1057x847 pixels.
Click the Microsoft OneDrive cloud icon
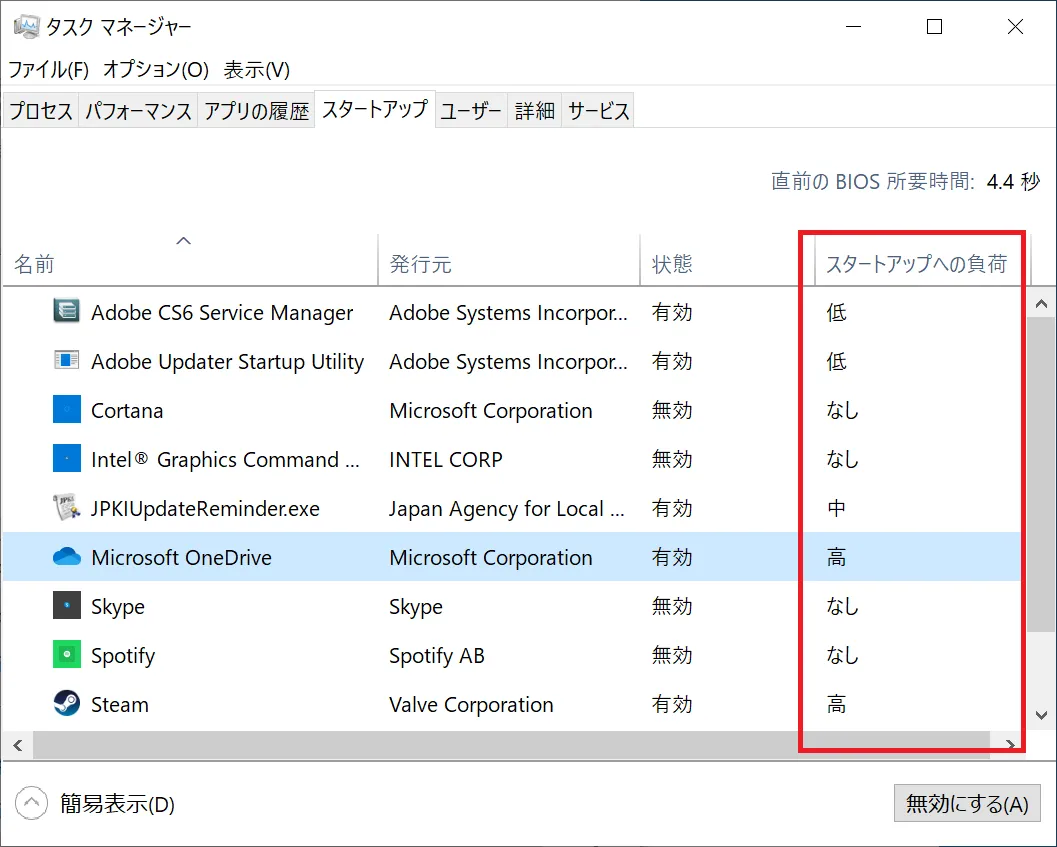[66, 556]
